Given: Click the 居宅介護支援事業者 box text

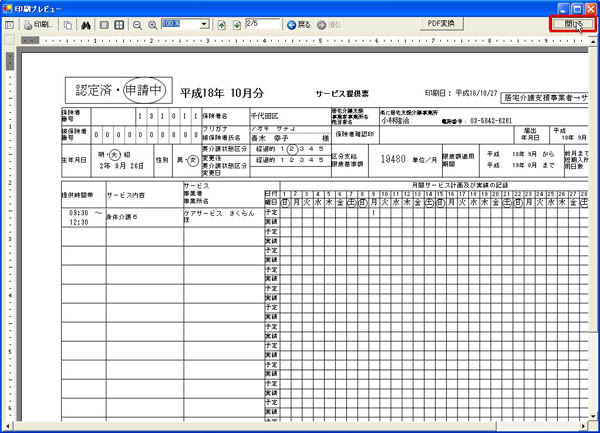Looking at the screenshot, I should tap(544, 98).
